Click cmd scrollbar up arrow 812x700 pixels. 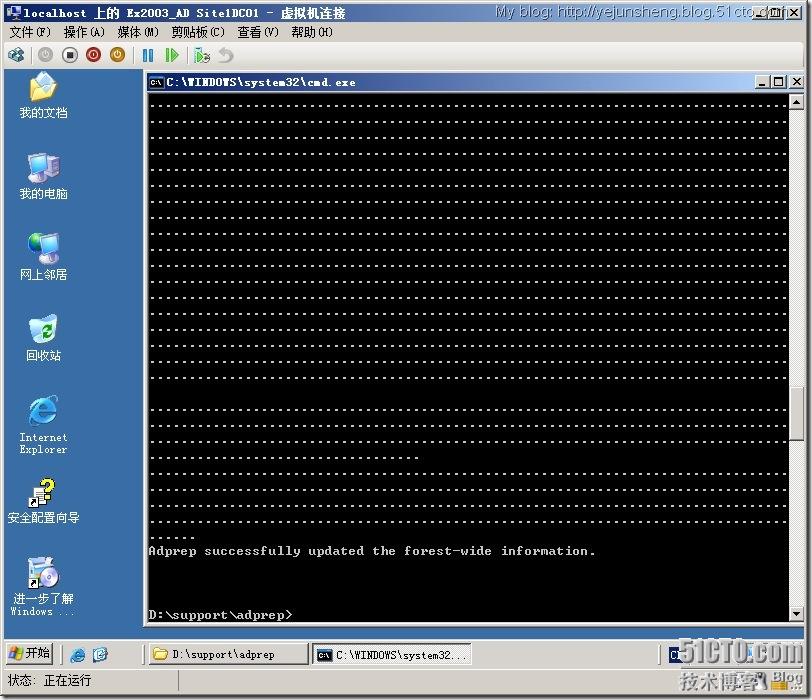796,101
